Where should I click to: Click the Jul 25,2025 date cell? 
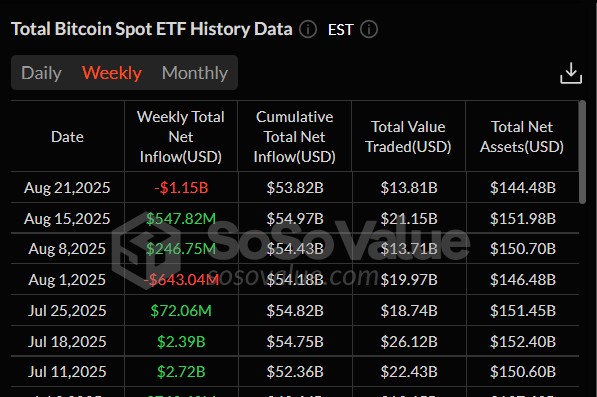[x=67, y=311]
